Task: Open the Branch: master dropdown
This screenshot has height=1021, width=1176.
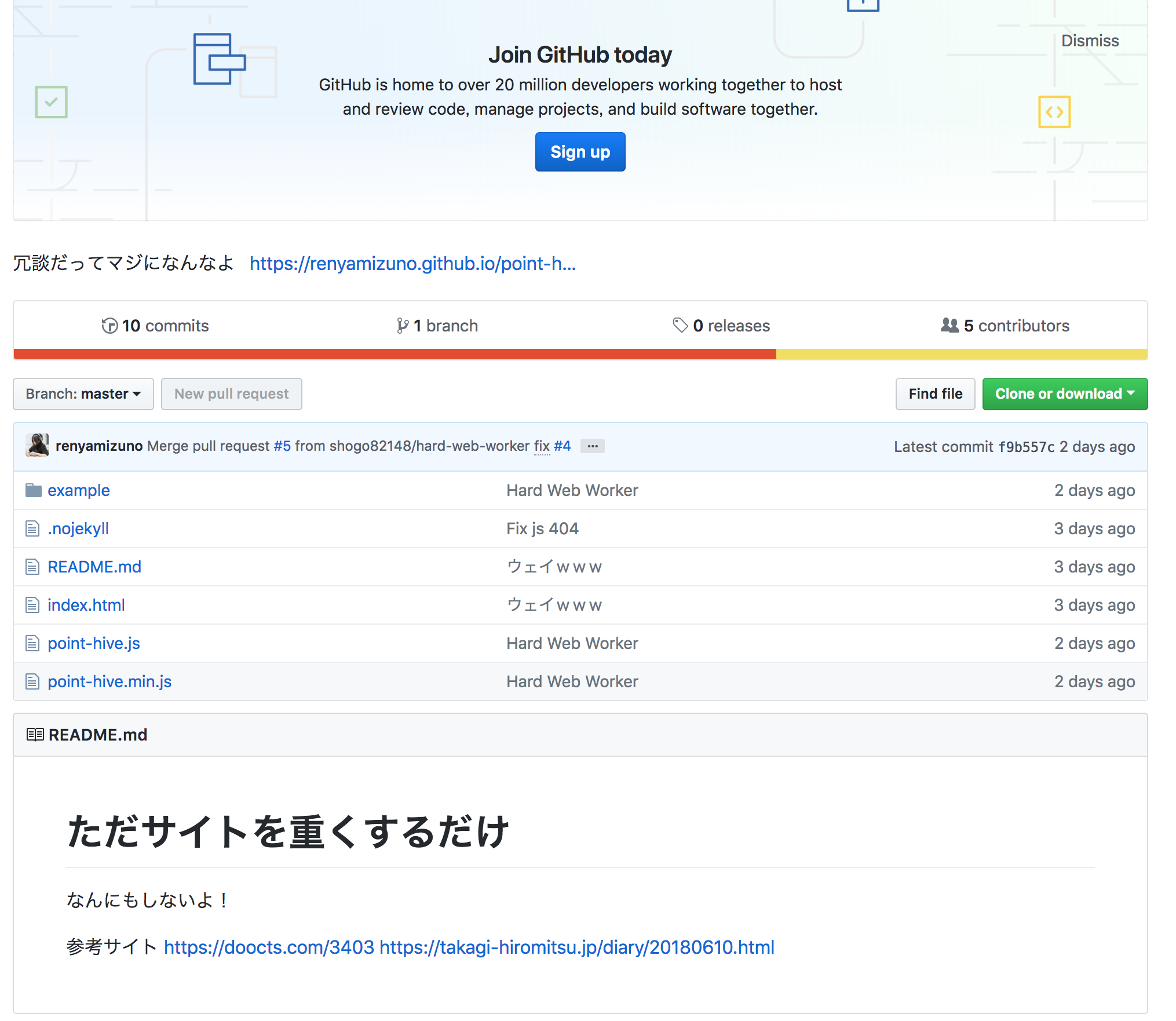Action: (x=83, y=394)
